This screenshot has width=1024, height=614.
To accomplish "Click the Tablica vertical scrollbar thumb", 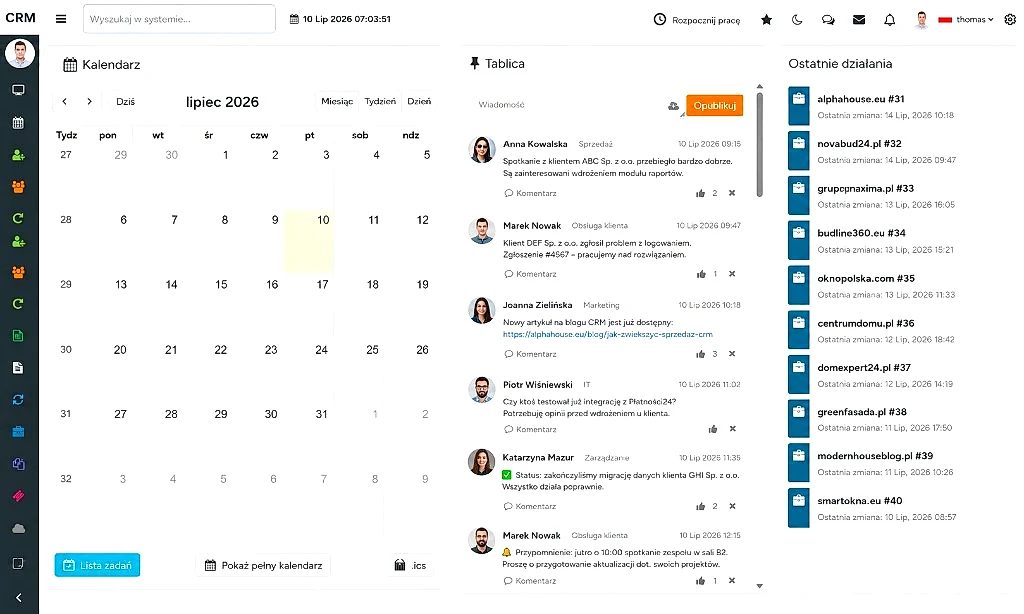I will click(760, 144).
